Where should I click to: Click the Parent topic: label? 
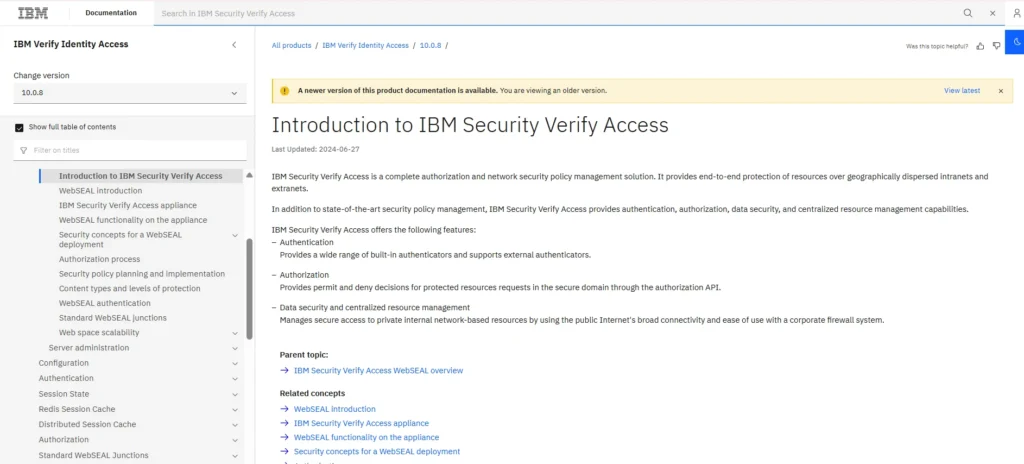(304, 355)
